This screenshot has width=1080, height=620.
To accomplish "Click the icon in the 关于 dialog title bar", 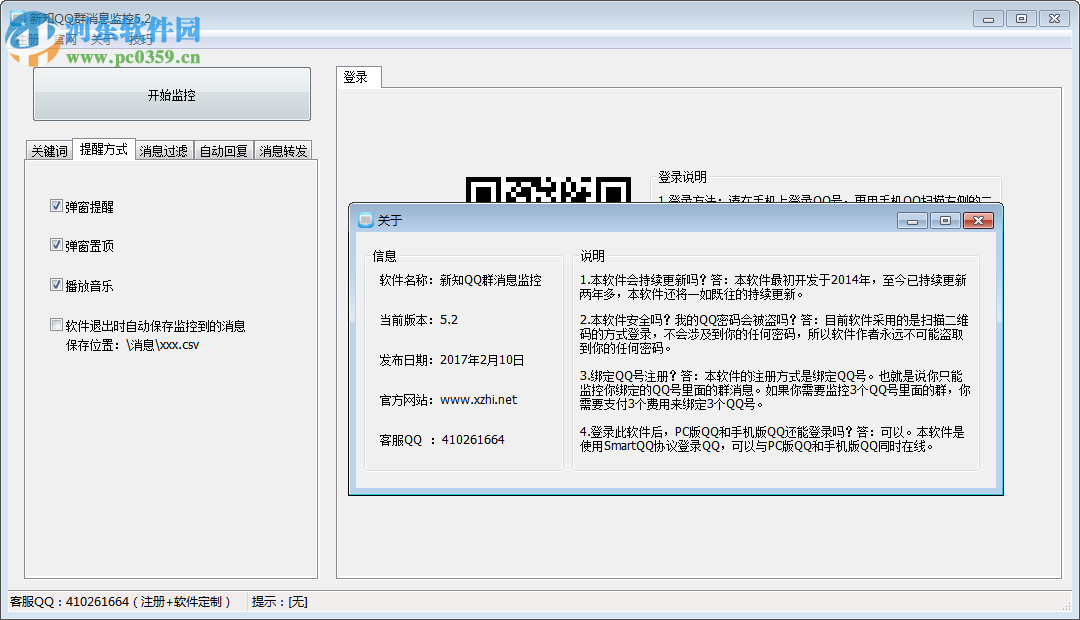I will pos(364,220).
